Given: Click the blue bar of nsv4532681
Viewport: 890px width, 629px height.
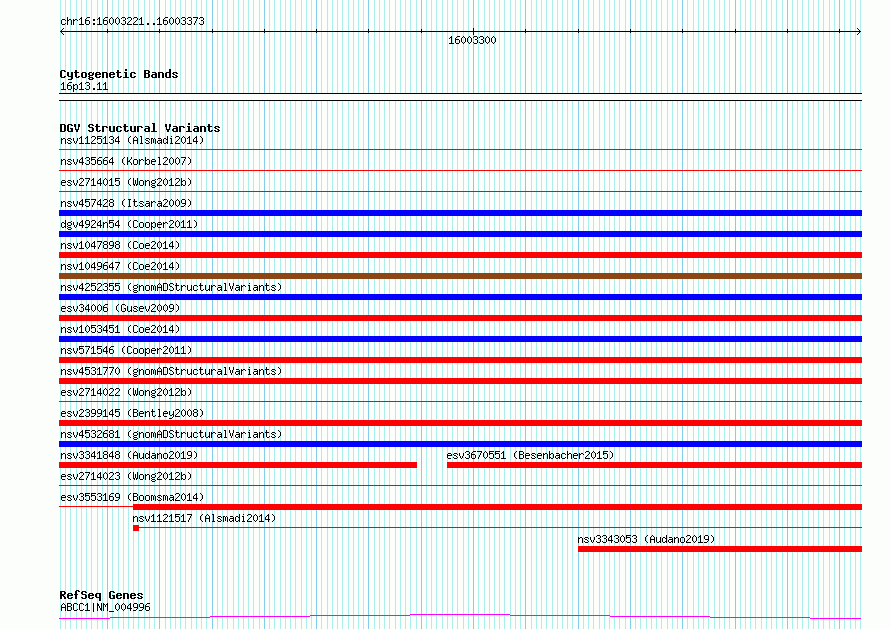Looking at the screenshot, I should click(460, 444).
